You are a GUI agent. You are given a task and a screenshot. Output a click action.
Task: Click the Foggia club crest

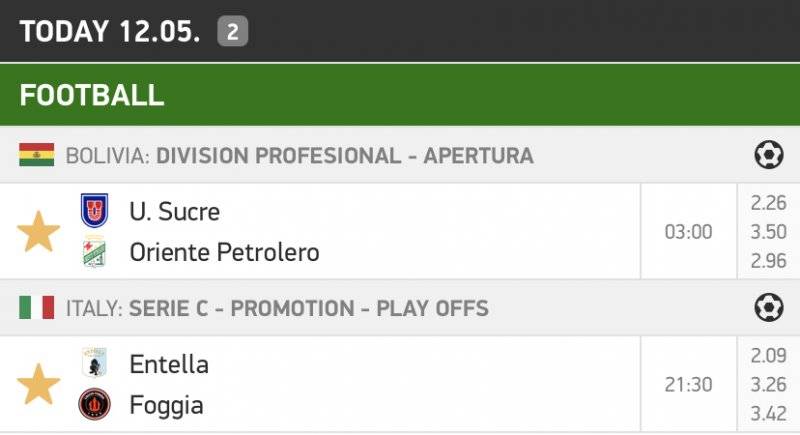[94, 405]
